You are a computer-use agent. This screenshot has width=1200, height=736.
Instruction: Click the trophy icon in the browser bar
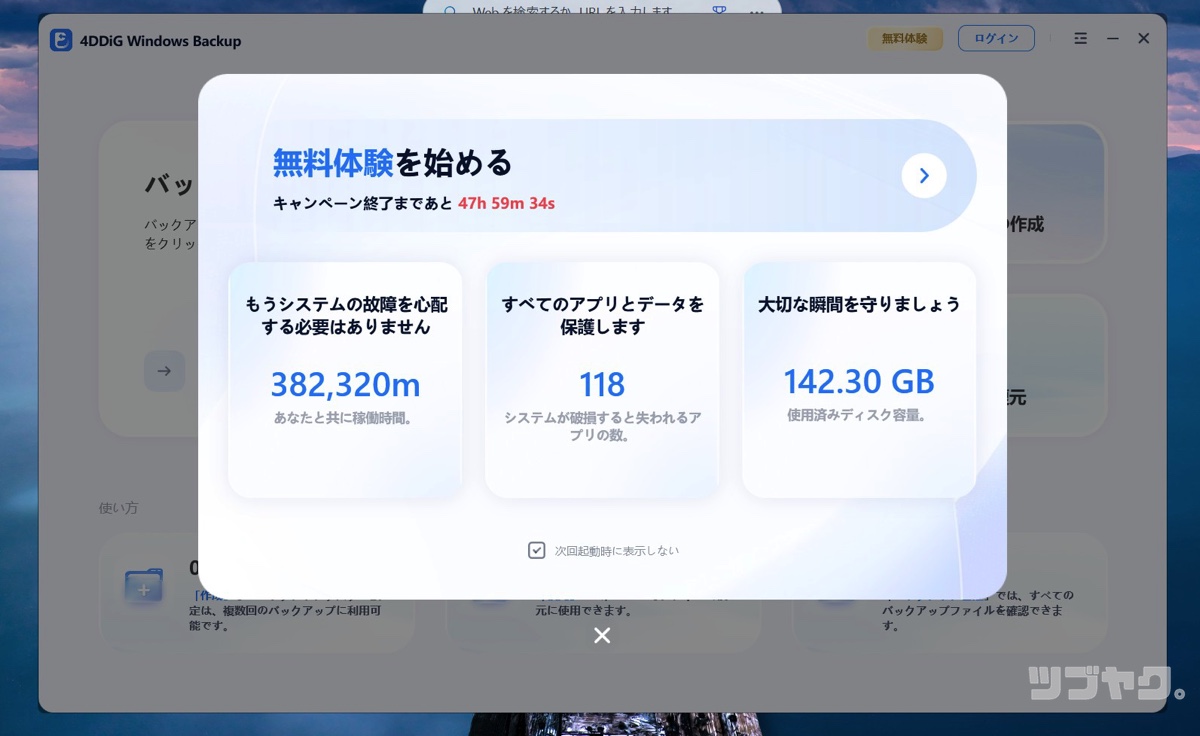(719, 12)
